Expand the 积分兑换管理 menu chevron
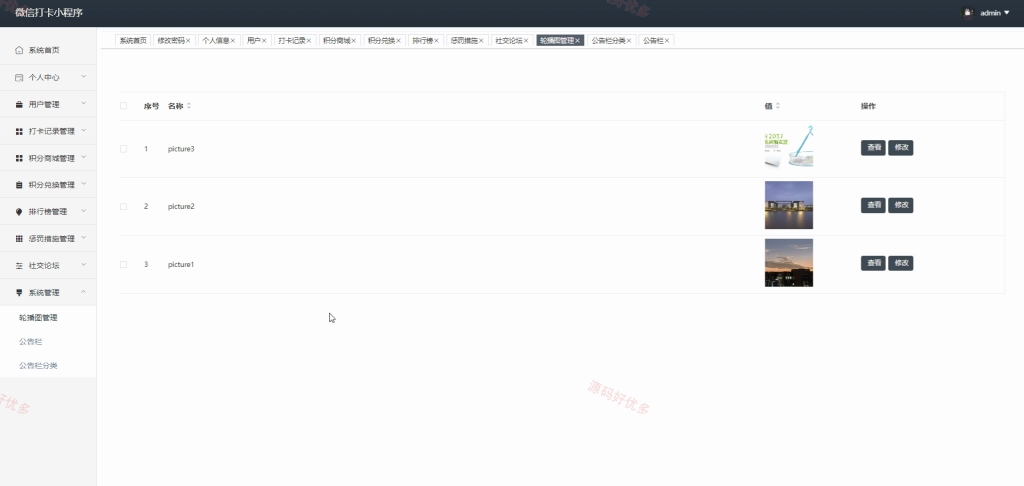The height and width of the screenshot is (486, 1024). point(84,184)
